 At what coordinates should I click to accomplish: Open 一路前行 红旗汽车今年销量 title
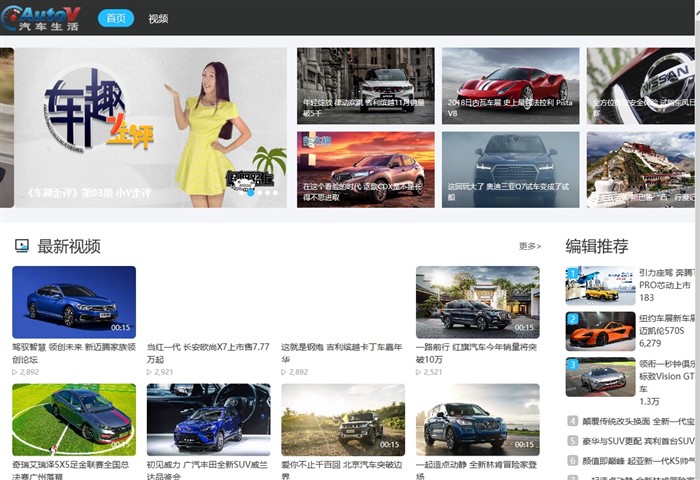(476, 353)
